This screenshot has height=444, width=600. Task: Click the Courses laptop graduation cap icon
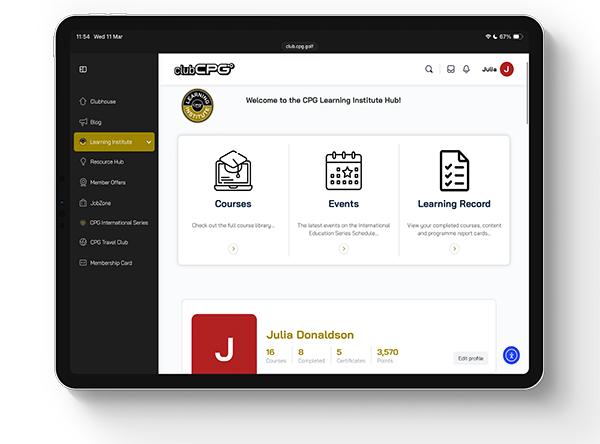coord(233,171)
